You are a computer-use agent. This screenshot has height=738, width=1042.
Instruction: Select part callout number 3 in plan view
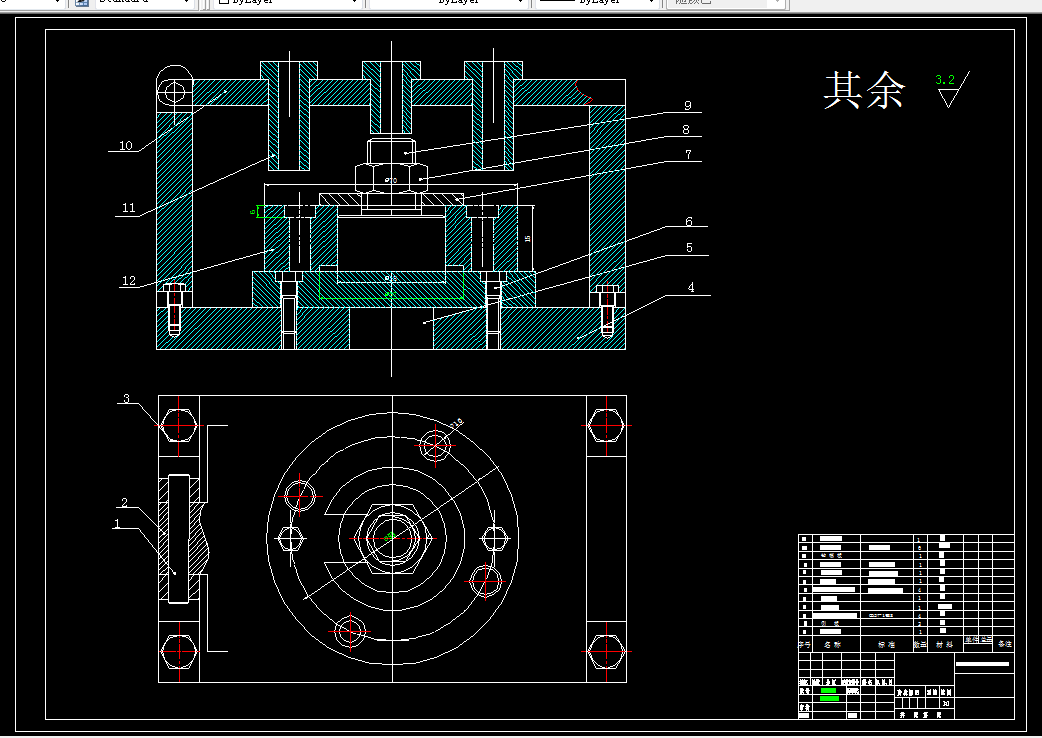tap(126, 399)
